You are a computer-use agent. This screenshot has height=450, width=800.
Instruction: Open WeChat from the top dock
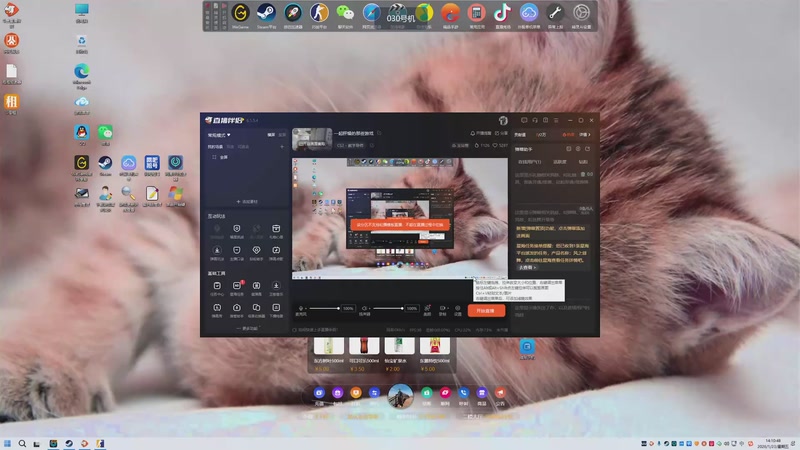coord(345,13)
